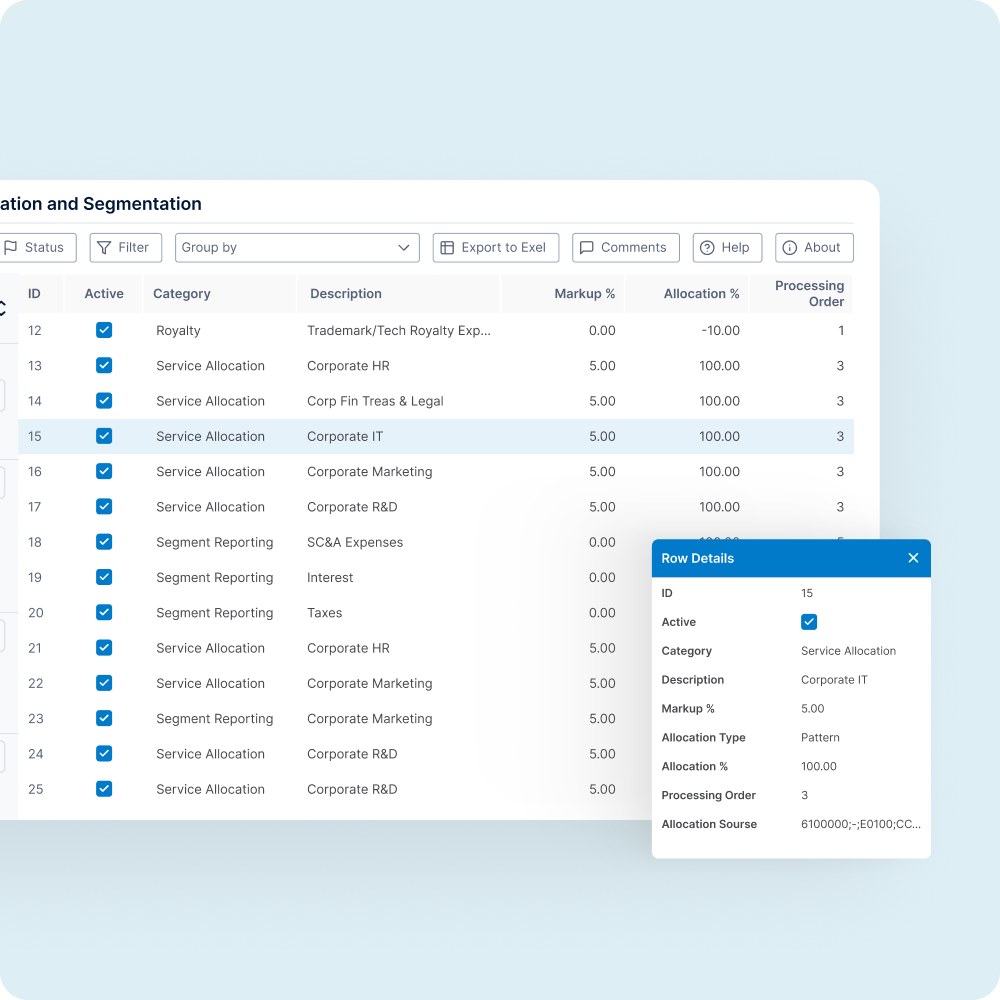Sort by the Category column header
This screenshot has height=1000, width=1000.
[x=182, y=294]
